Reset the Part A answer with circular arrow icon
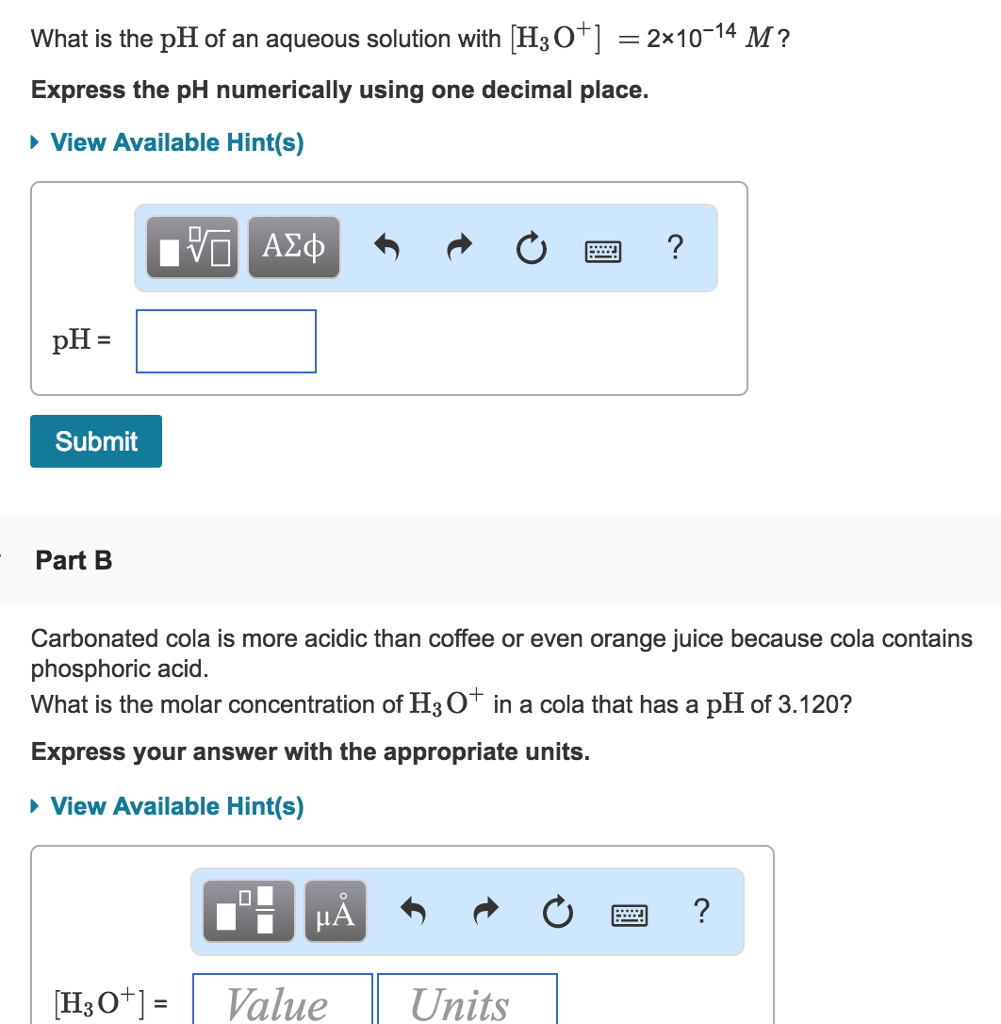1001x1024 pixels. click(532, 247)
